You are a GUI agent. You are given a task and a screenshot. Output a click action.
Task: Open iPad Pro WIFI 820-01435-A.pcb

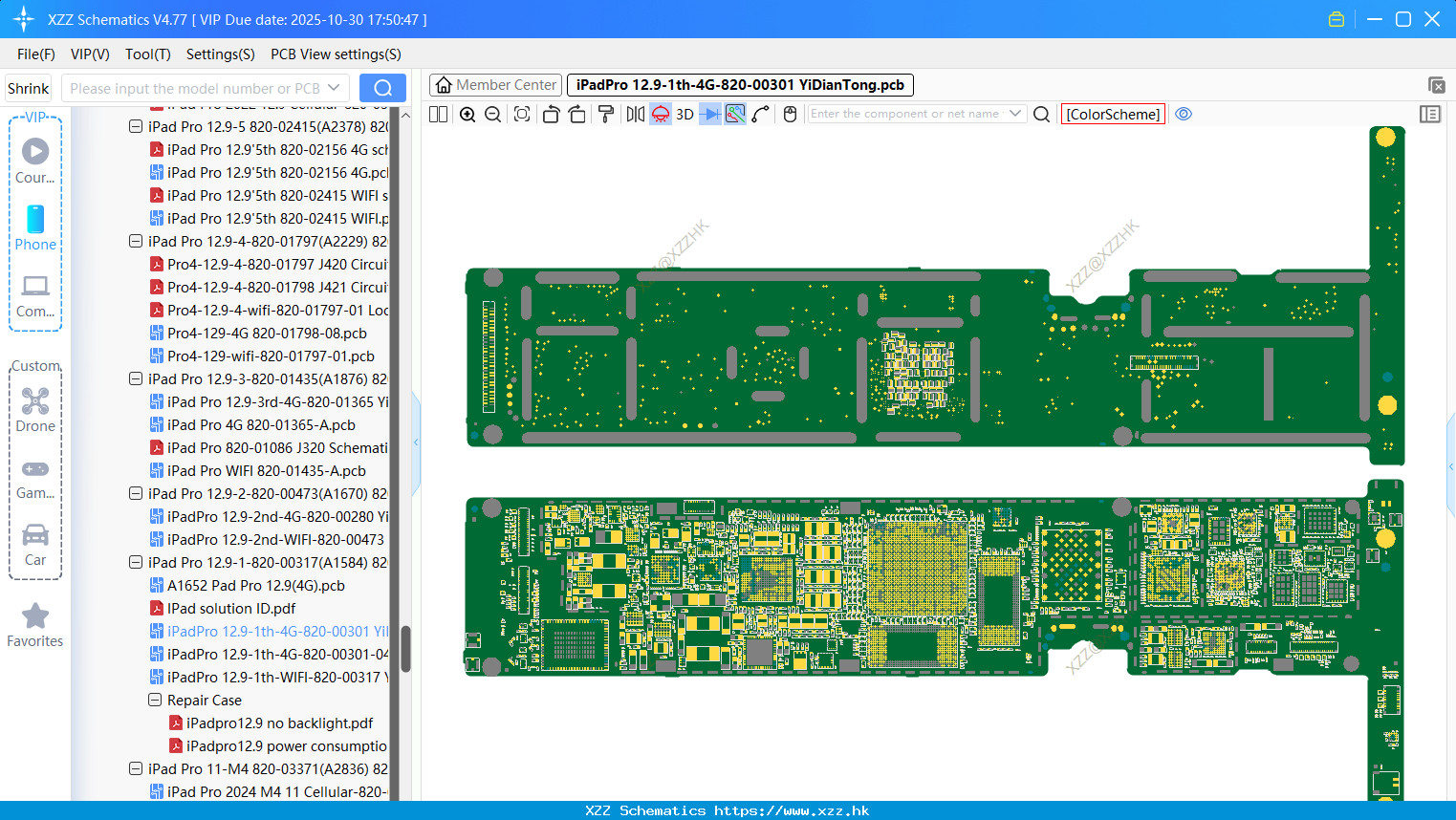(258, 470)
